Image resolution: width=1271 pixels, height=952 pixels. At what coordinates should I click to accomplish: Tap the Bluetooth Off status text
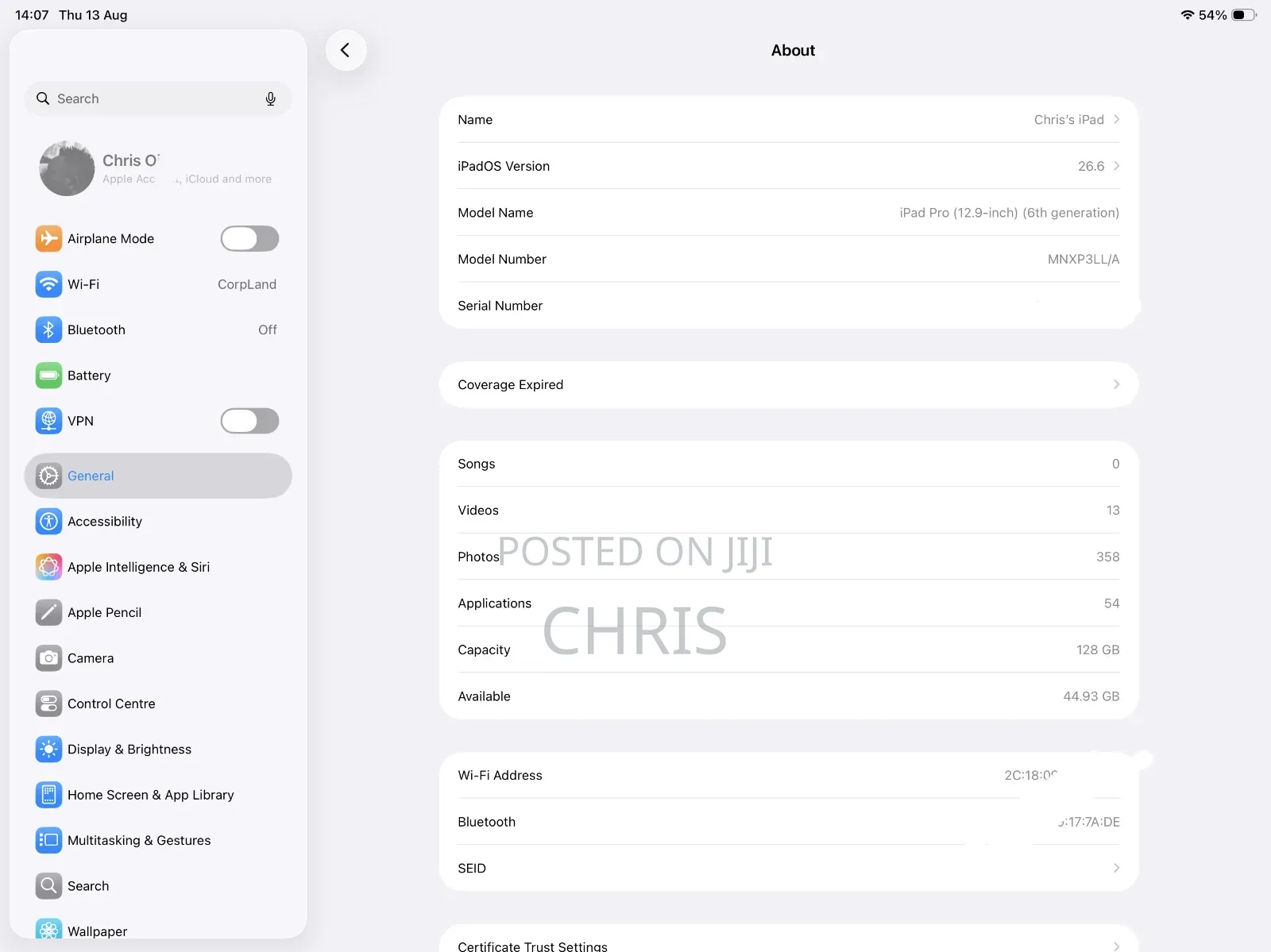tap(268, 330)
